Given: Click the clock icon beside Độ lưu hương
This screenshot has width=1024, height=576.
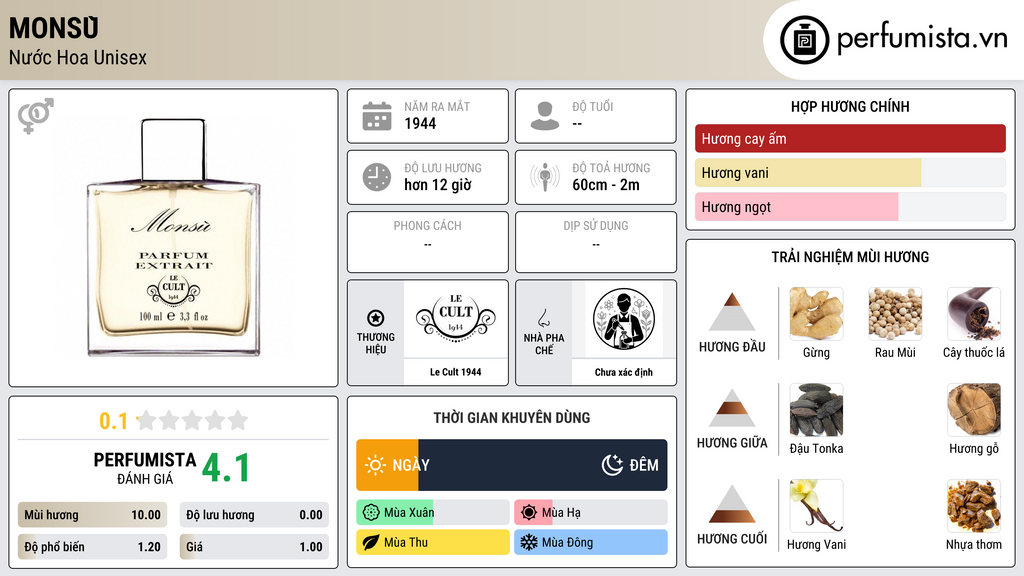Looking at the screenshot, I should pos(377,177).
